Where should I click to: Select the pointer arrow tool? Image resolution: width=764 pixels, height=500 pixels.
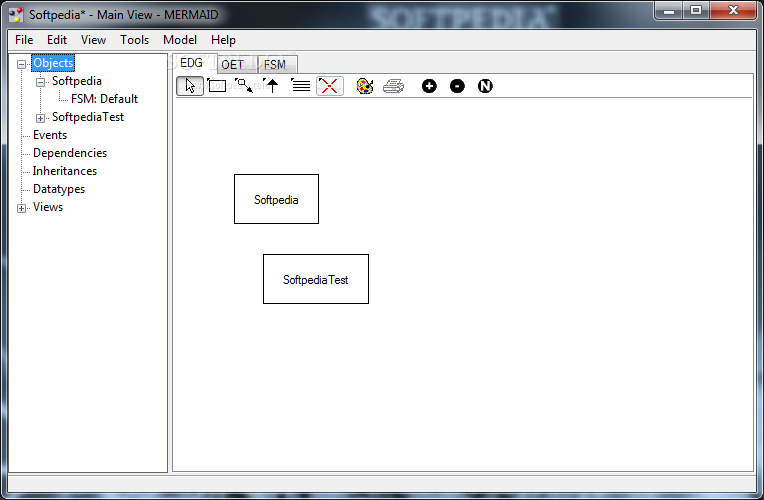coord(190,86)
